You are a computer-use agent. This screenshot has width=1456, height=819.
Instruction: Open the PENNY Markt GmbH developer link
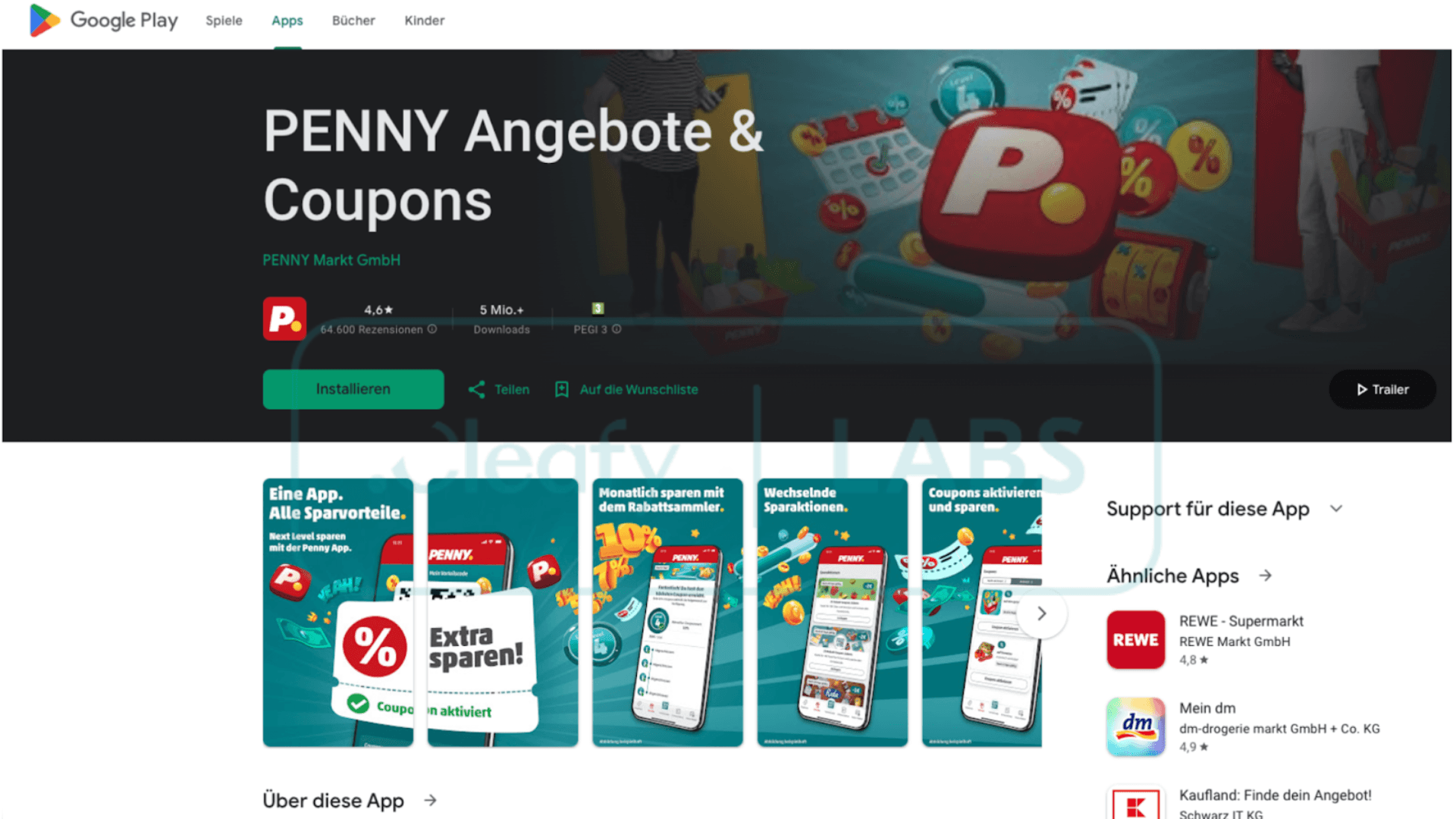[x=331, y=260]
